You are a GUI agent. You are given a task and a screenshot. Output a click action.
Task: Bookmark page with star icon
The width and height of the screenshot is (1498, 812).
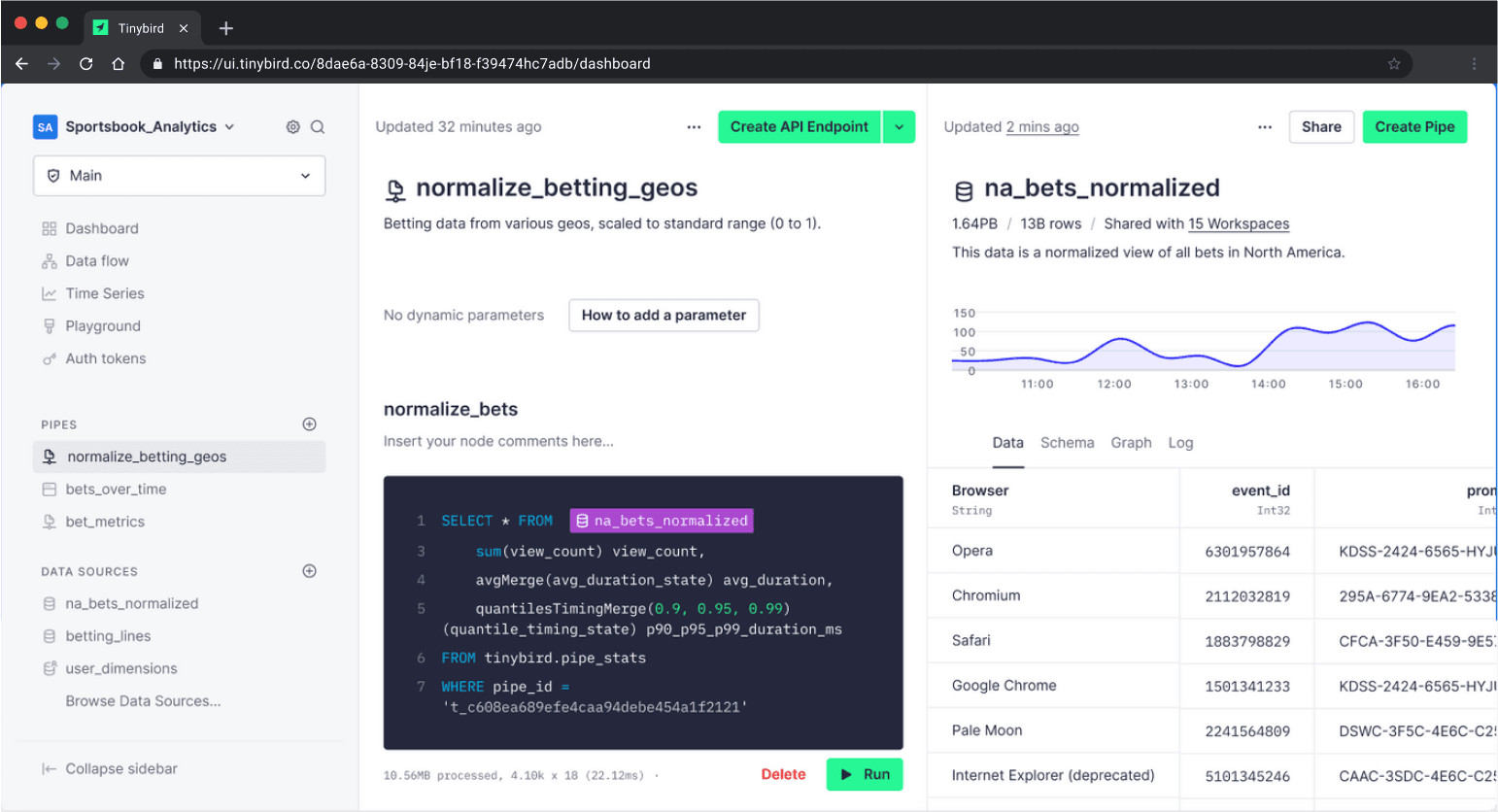pyautogui.click(x=1394, y=64)
